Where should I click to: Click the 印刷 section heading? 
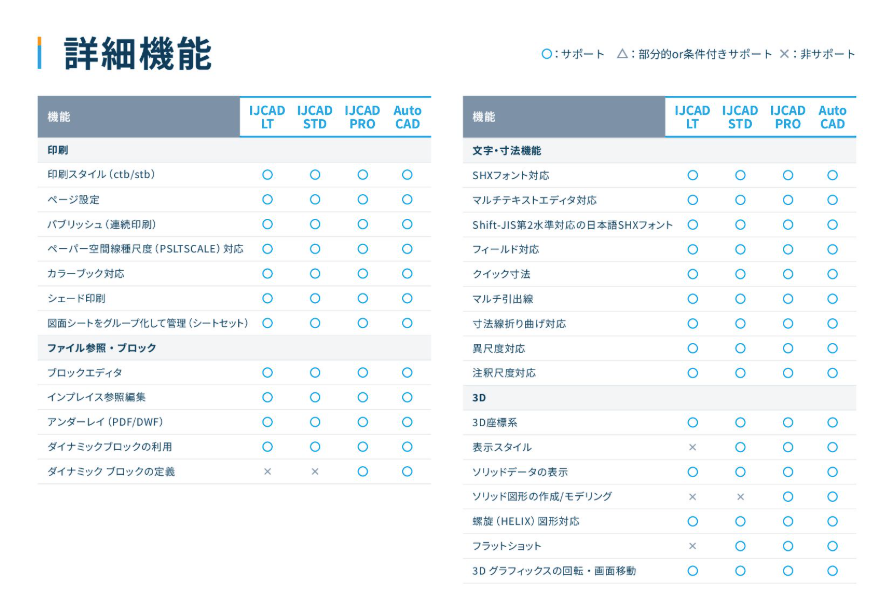click(x=58, y=150)
